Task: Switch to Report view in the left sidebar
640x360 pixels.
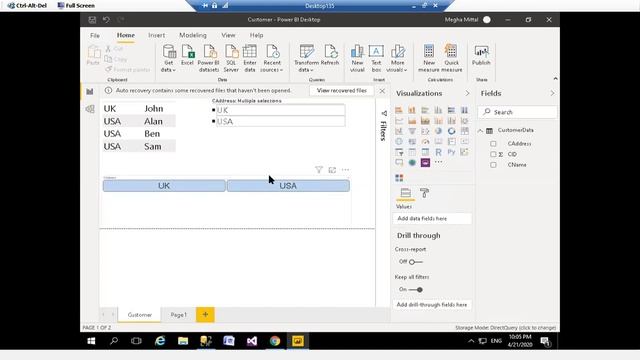Action: [90, 92]
